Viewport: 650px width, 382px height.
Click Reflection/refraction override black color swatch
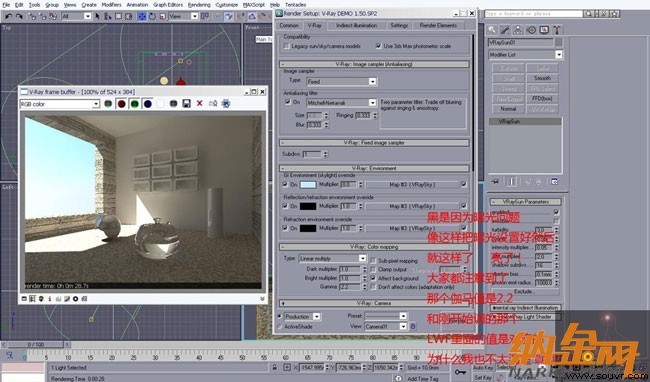pyautogui.click(x=308, y=206)
